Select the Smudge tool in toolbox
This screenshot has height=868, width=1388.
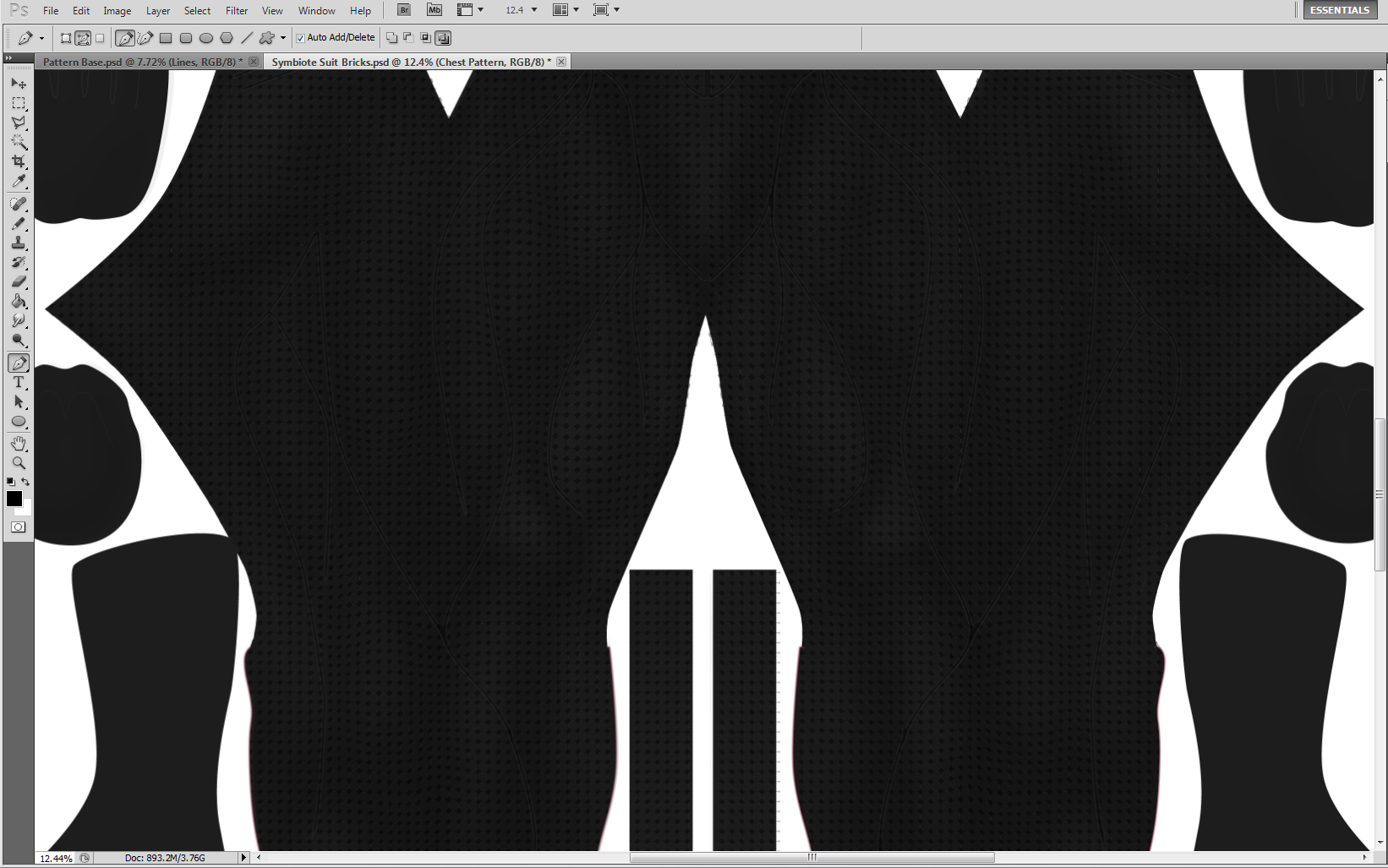19,320
